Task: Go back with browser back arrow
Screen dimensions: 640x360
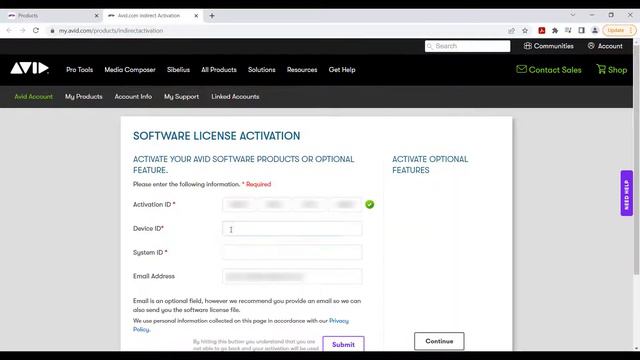Action: pos(9,30)
